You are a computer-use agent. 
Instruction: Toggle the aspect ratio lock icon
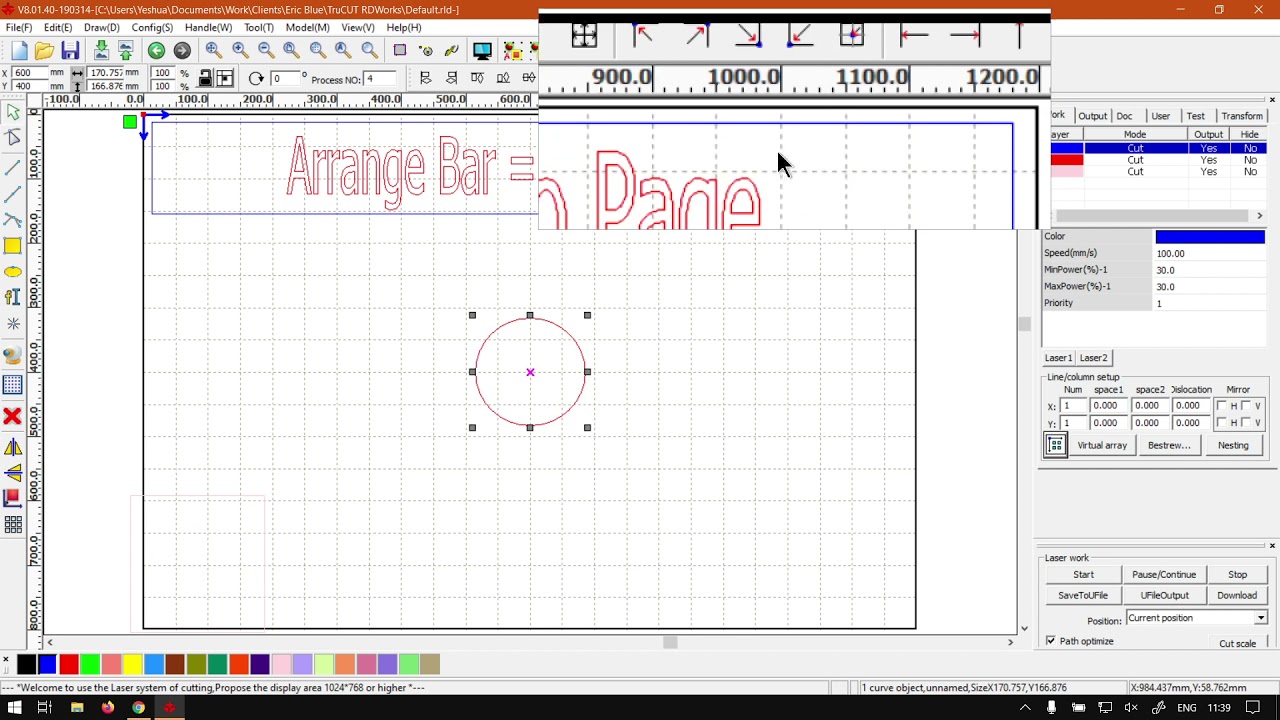coord(205,78)
